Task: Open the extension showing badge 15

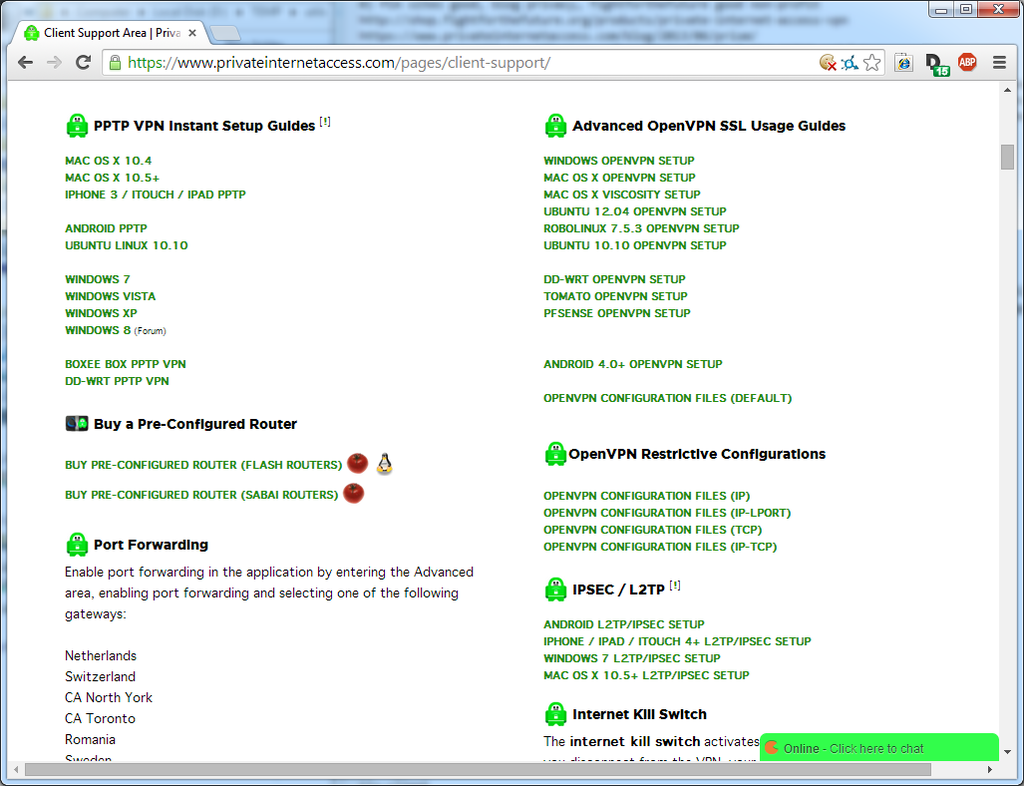Action: tap(937, 64)
